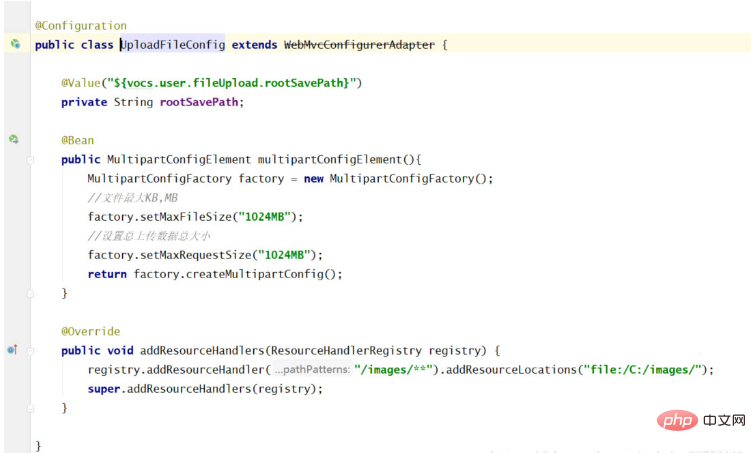The height and width of the screenshot is (453, 756).
Task: Click the @Bean annotation text
Action: (x=78, y=140)
